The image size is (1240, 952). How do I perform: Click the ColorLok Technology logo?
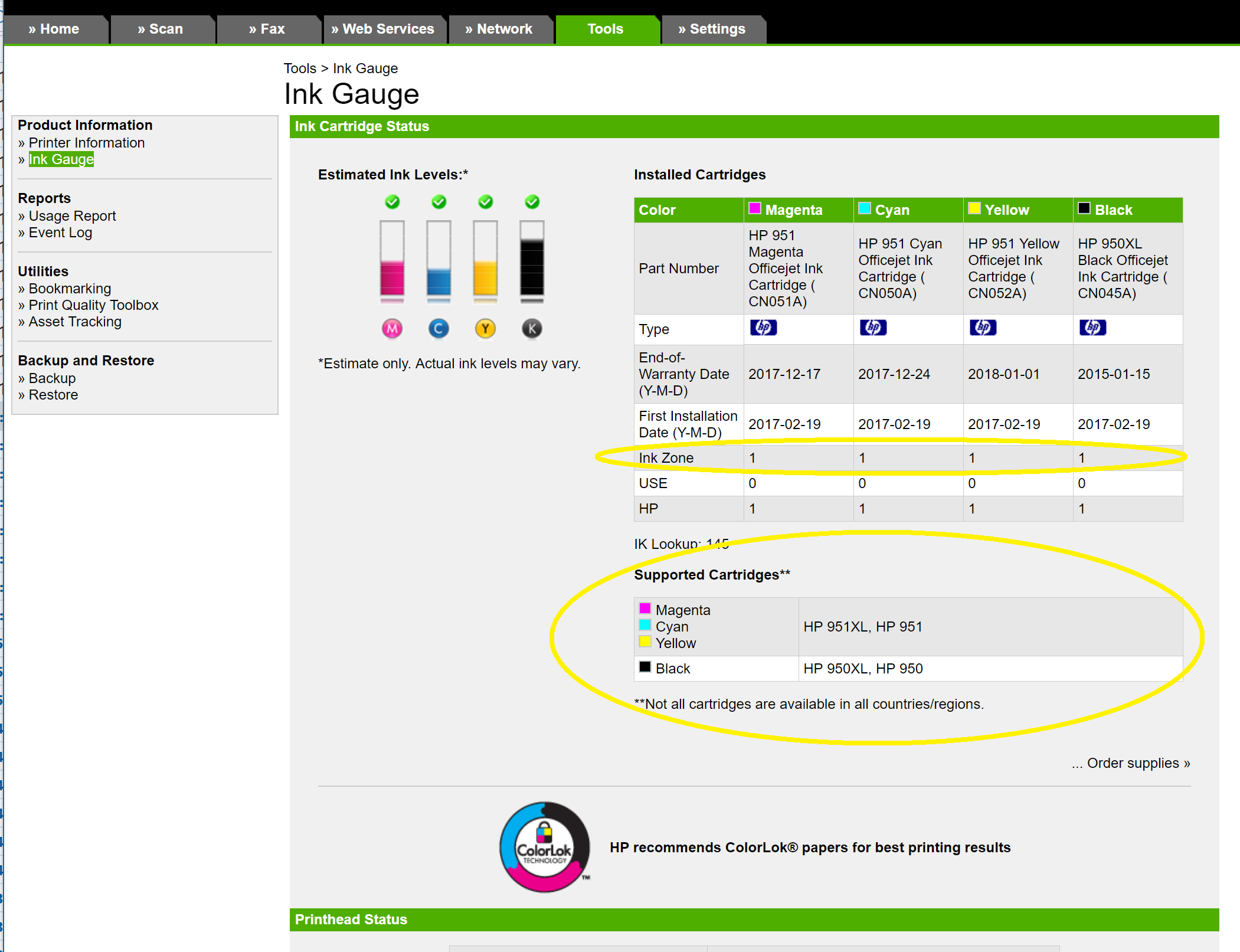(544, 846)
